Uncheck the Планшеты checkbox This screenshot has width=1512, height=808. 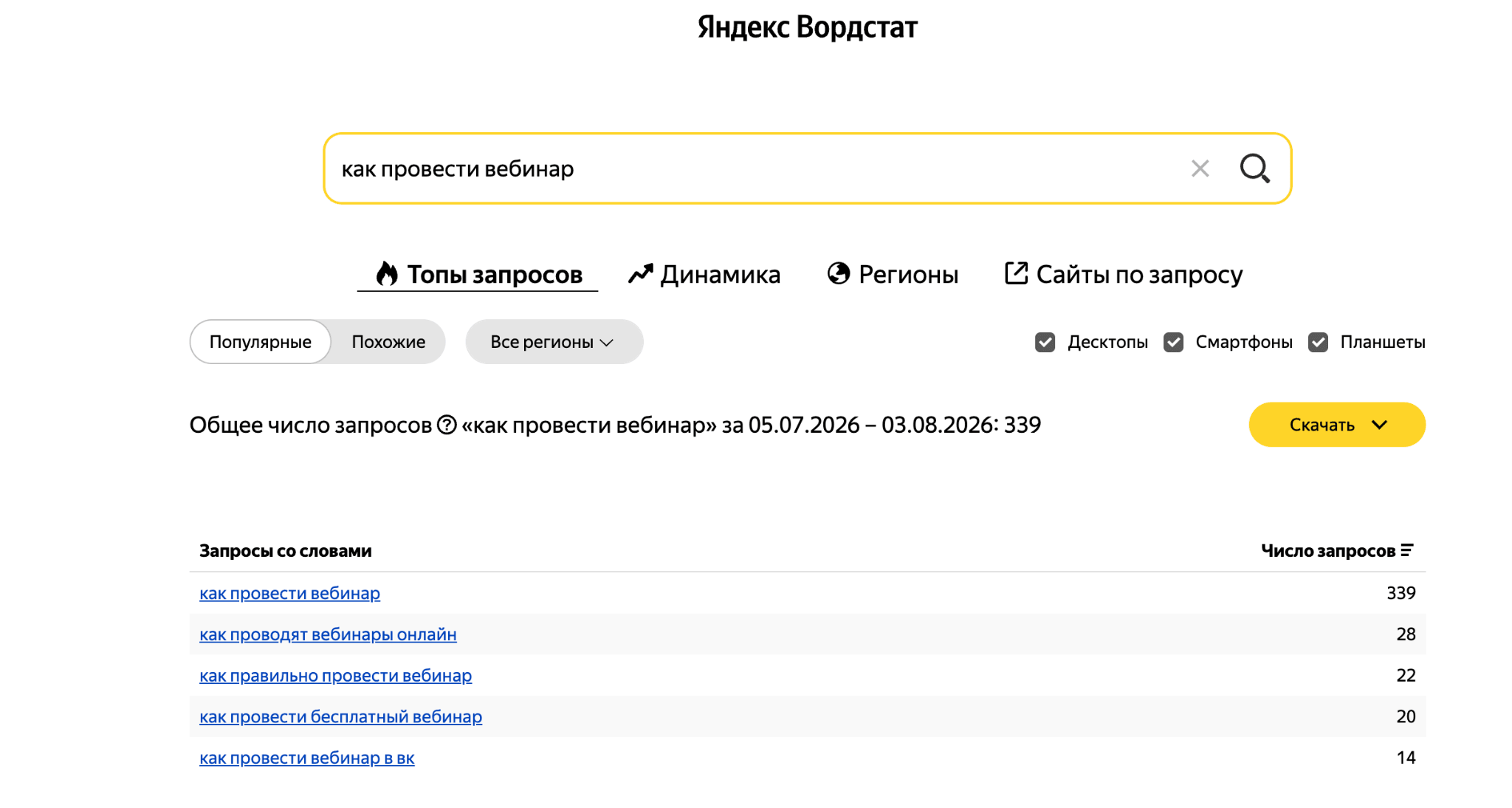(x=1318, y=342)
